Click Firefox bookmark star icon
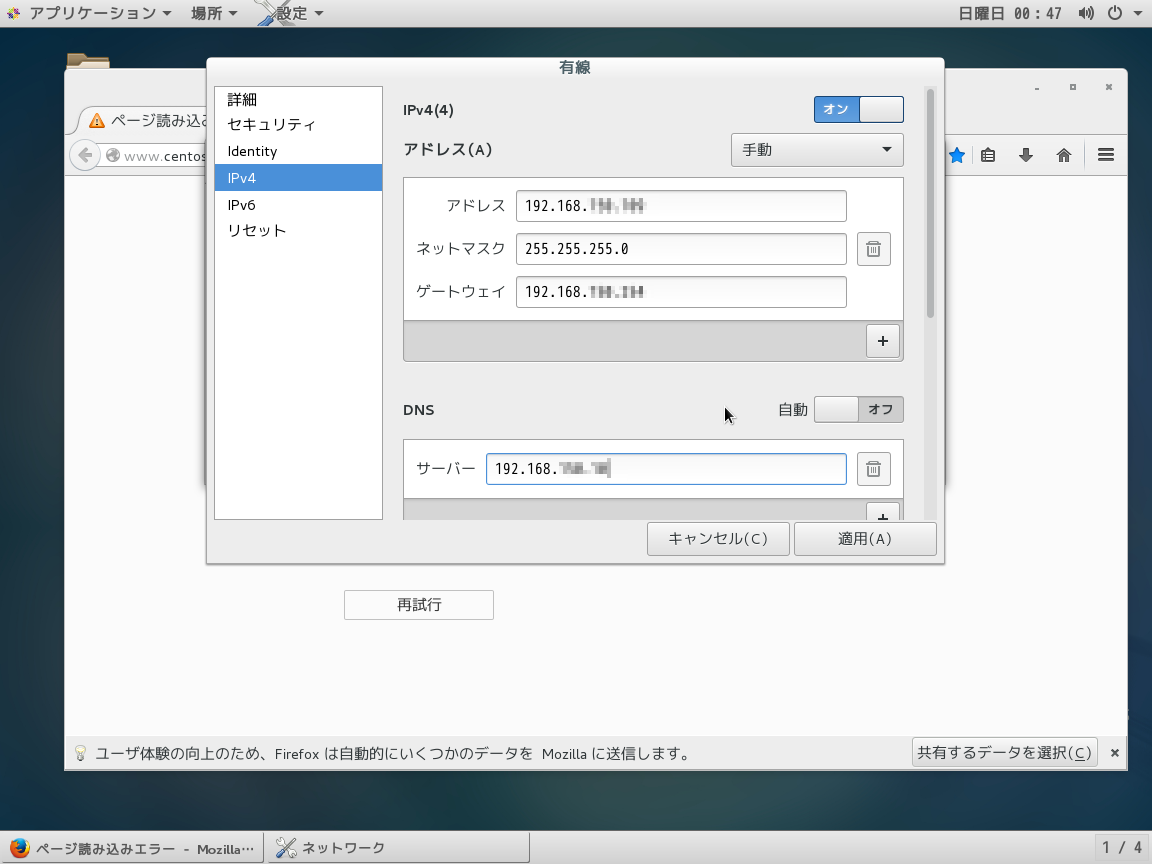This screenshot has width=1152, height=864. click(957, 155)
